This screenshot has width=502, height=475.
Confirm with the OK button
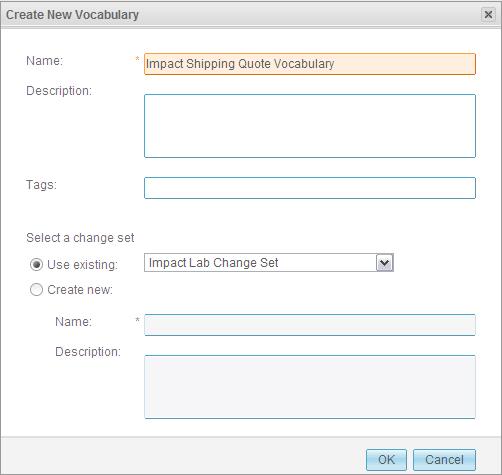click(386, 460)
